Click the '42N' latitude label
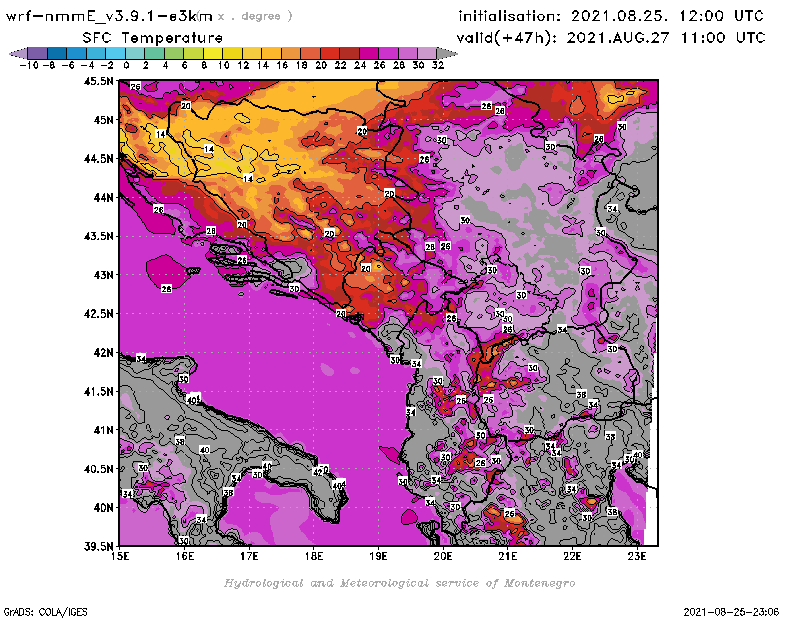Image resolution: width=800 pixels, height=618 pixels. coord(103,353)
